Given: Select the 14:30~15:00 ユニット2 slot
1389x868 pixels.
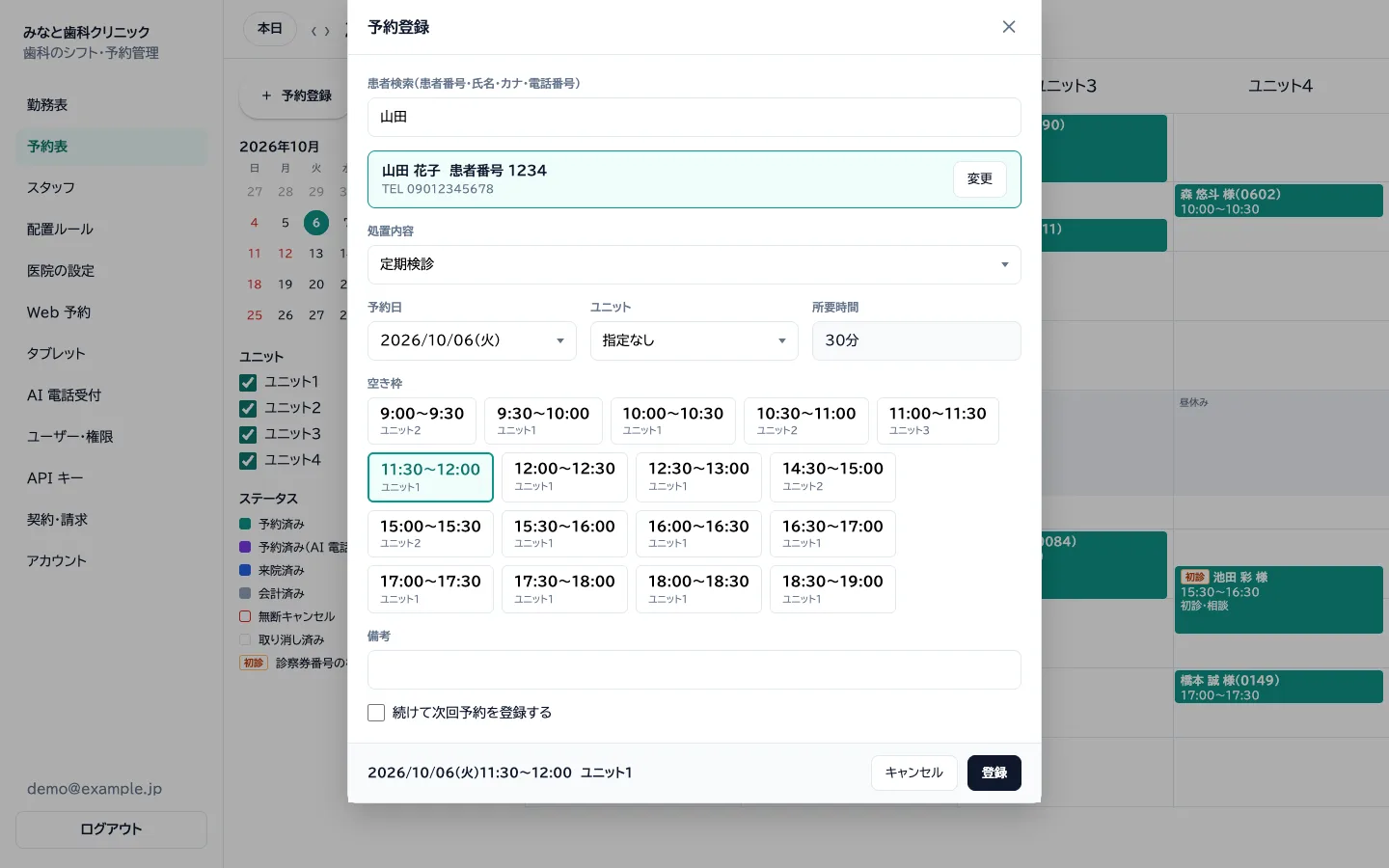Looking at the screenshot, I should (x=832, y=477).
